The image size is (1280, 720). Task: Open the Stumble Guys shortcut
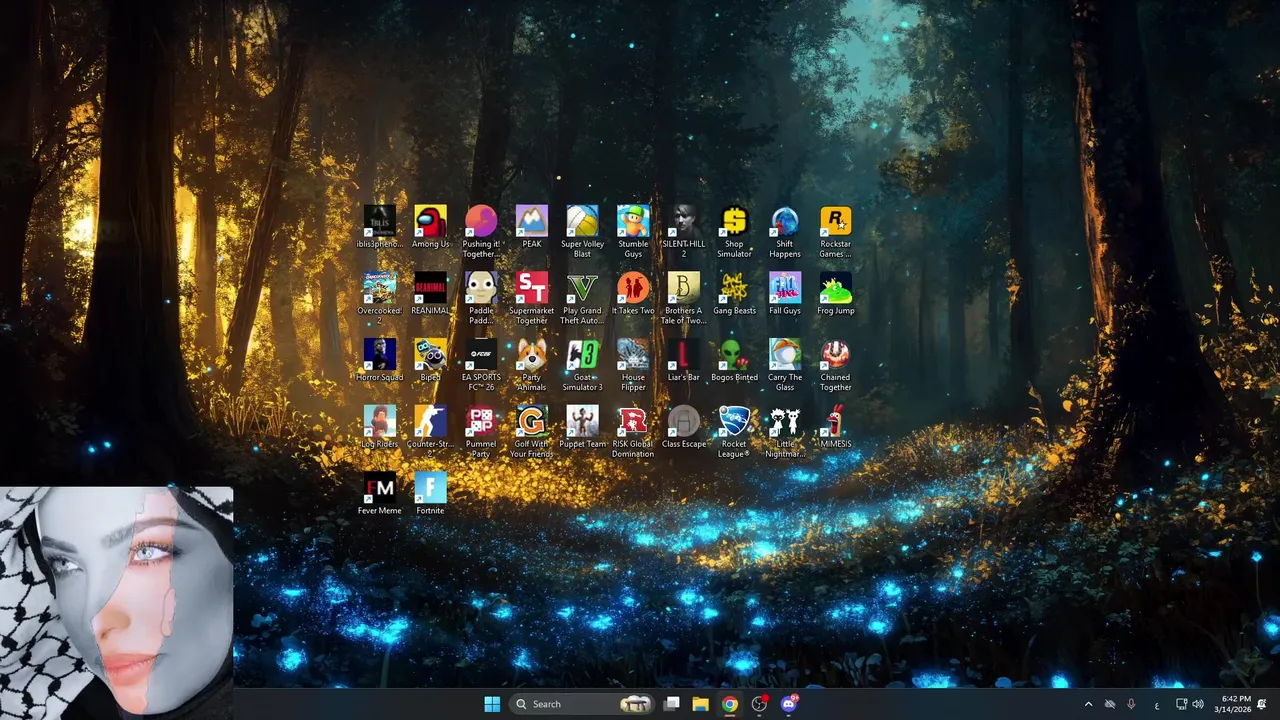point(633,232)
